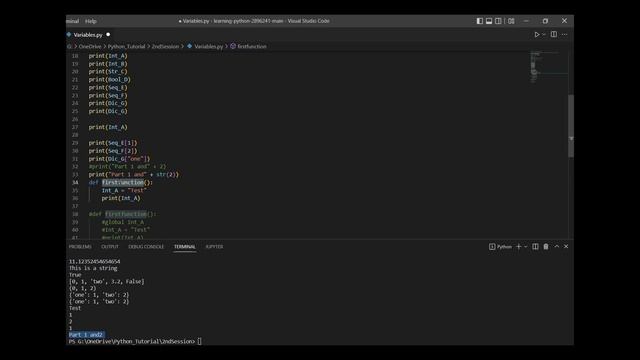Image resolution: width=640 pixels, height=360 pixels.
Task: Click the print(Int_A) code on line 27
Action: point(108,127)
